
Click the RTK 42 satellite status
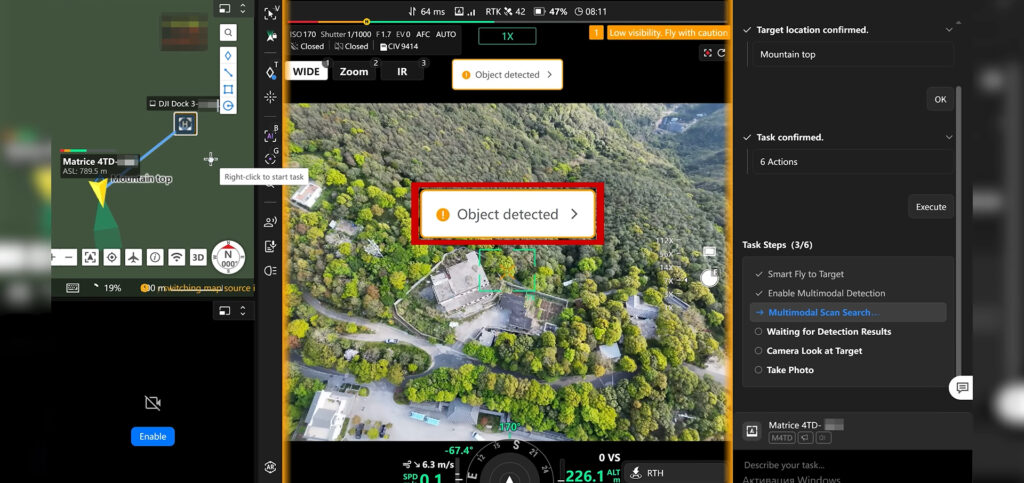point(505,12)
